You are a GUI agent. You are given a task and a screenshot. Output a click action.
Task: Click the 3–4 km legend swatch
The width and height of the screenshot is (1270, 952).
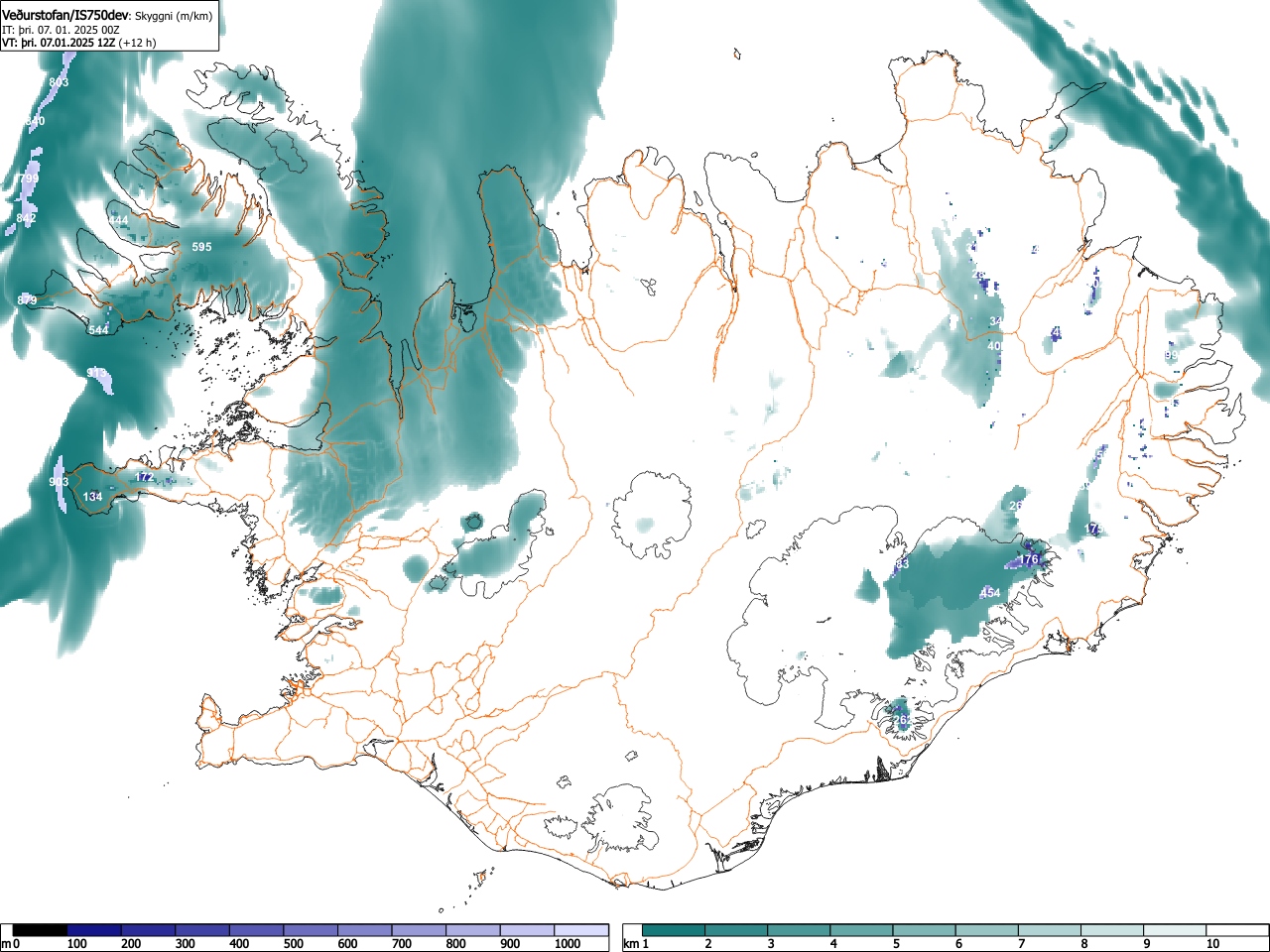click(x=799, y=930)
